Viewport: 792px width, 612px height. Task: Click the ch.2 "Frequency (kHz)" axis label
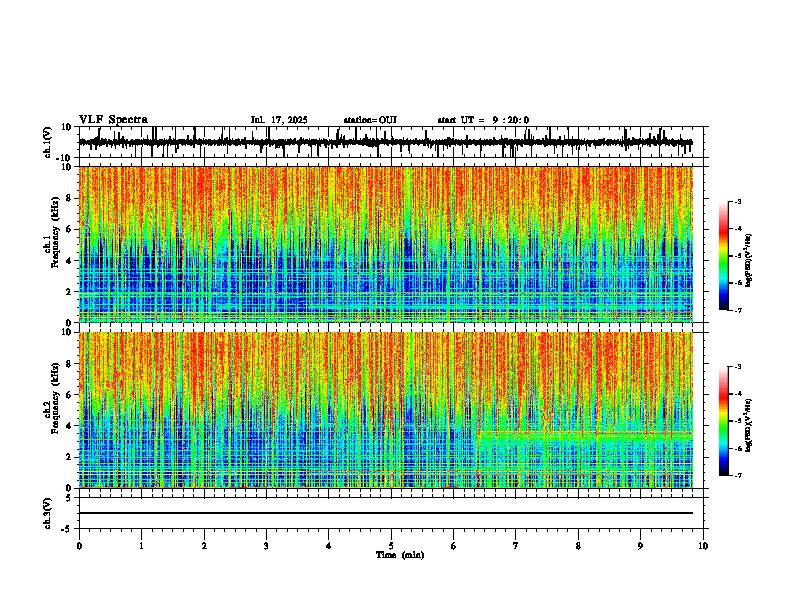(x=55, y=398)
